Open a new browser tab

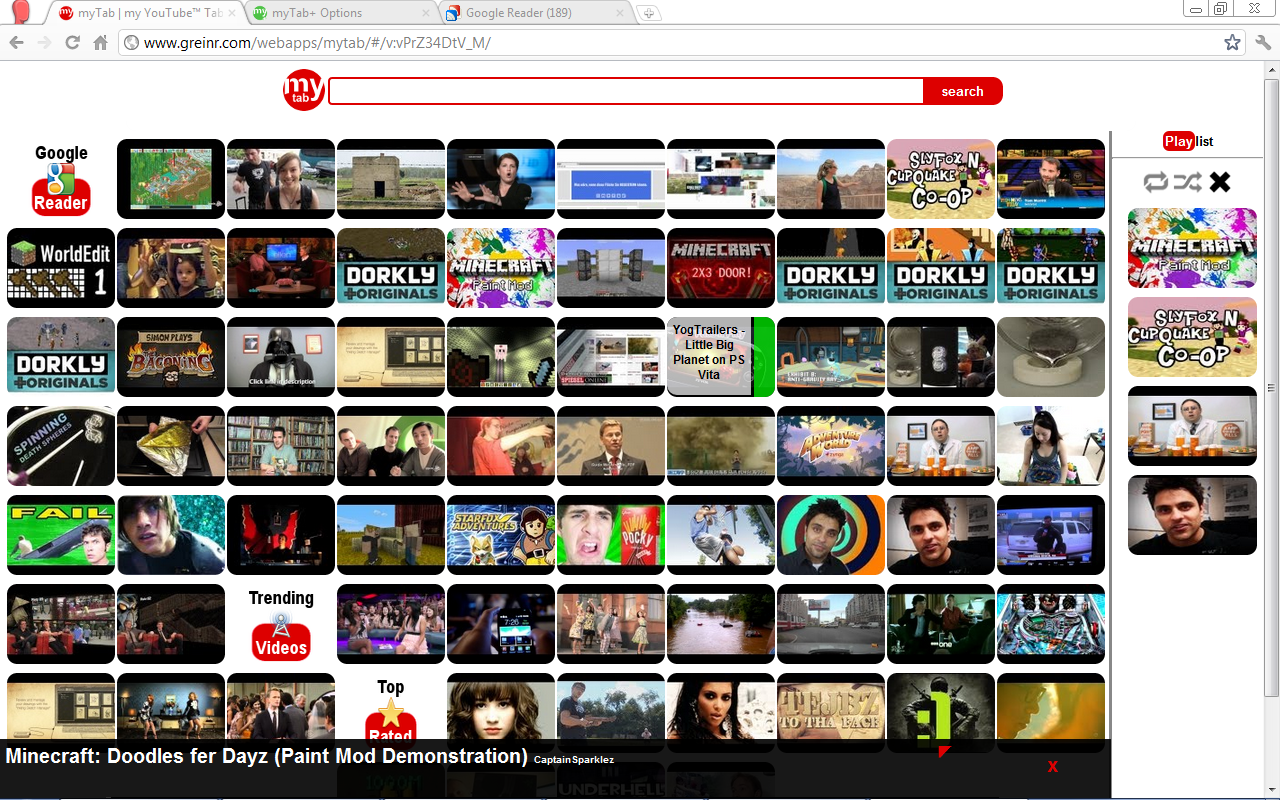[x=649, y=13]
